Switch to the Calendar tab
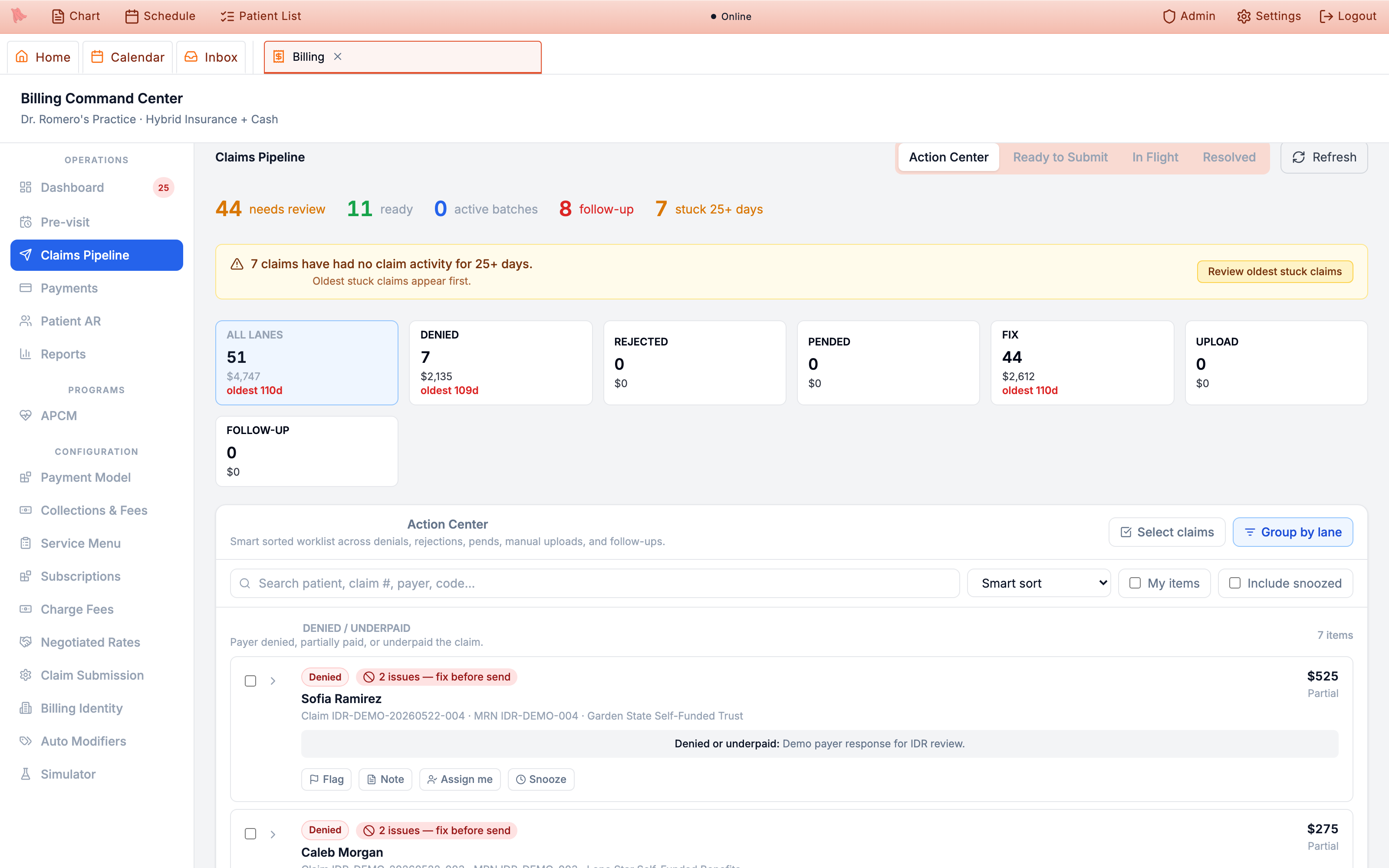1389x868 pixels. point(128,57)
